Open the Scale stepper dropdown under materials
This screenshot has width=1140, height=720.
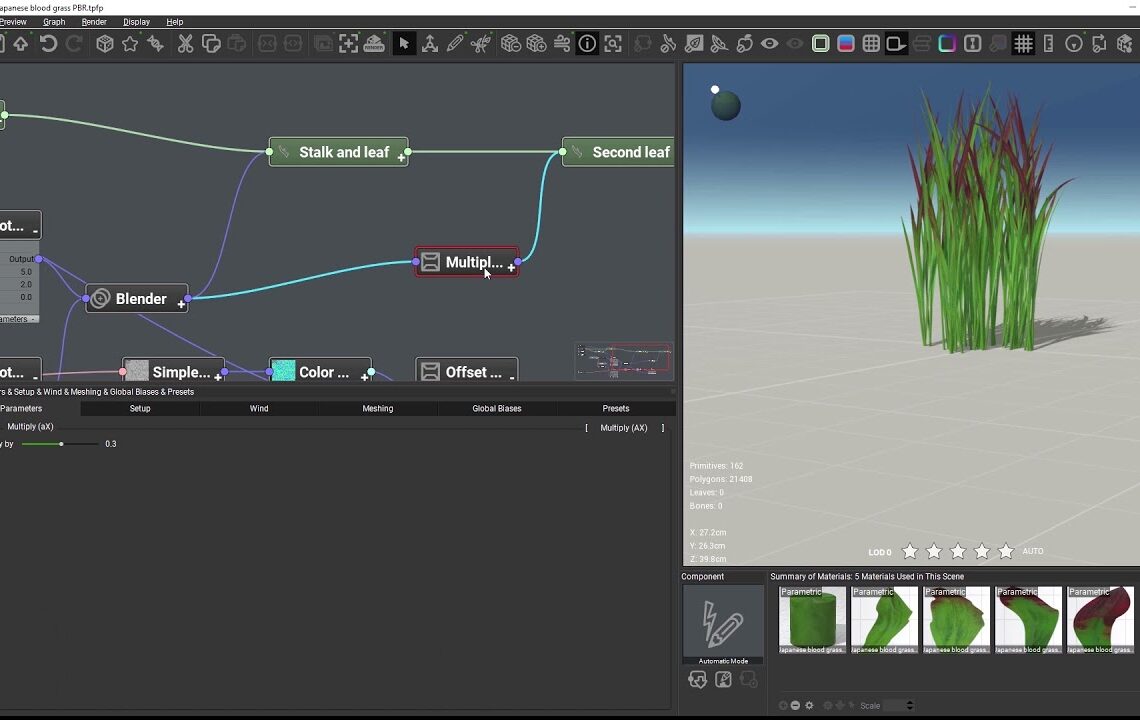click(x=907, y=705)
